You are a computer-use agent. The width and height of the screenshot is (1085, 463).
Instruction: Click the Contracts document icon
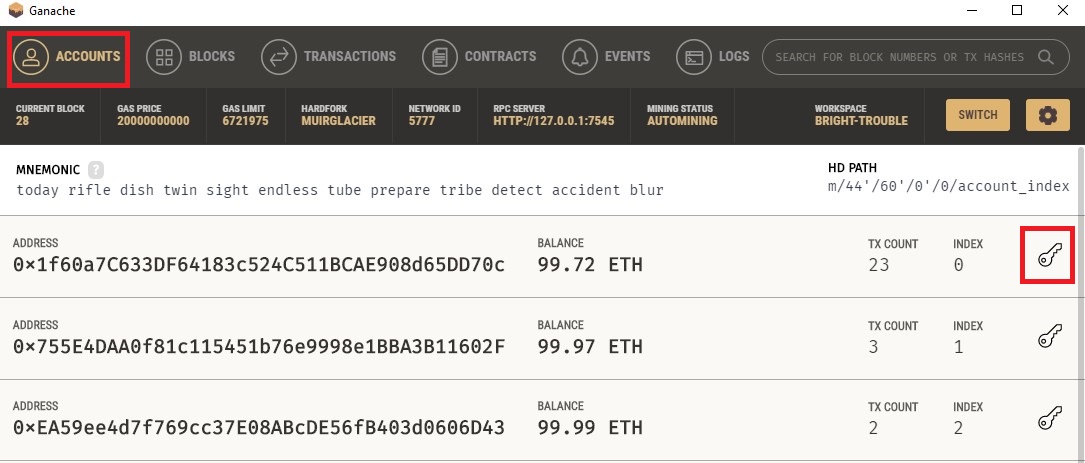coord(440,57)
